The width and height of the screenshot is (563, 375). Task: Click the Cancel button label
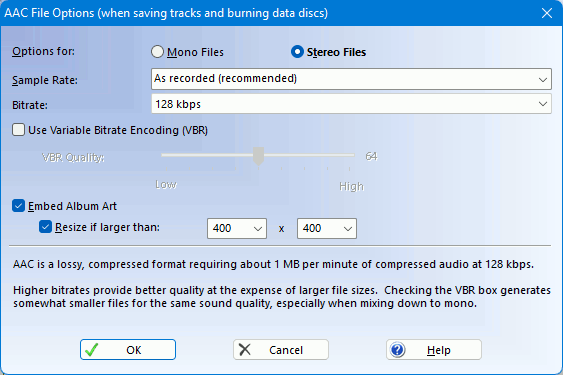[286, 350]
